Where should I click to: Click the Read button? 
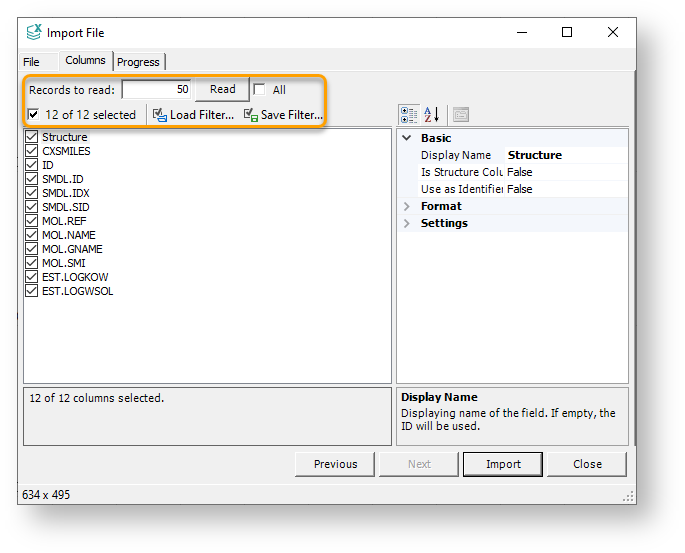pyautogui.click(x=222, y=89)
